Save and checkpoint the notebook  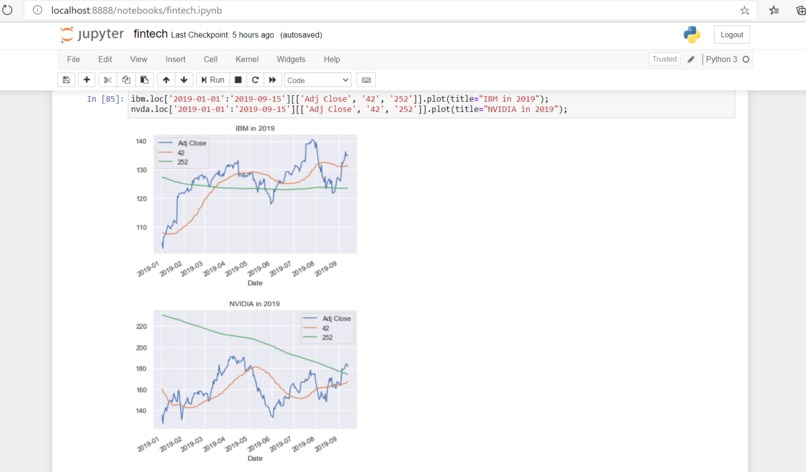pyautogui.click(x=66, y=80)
